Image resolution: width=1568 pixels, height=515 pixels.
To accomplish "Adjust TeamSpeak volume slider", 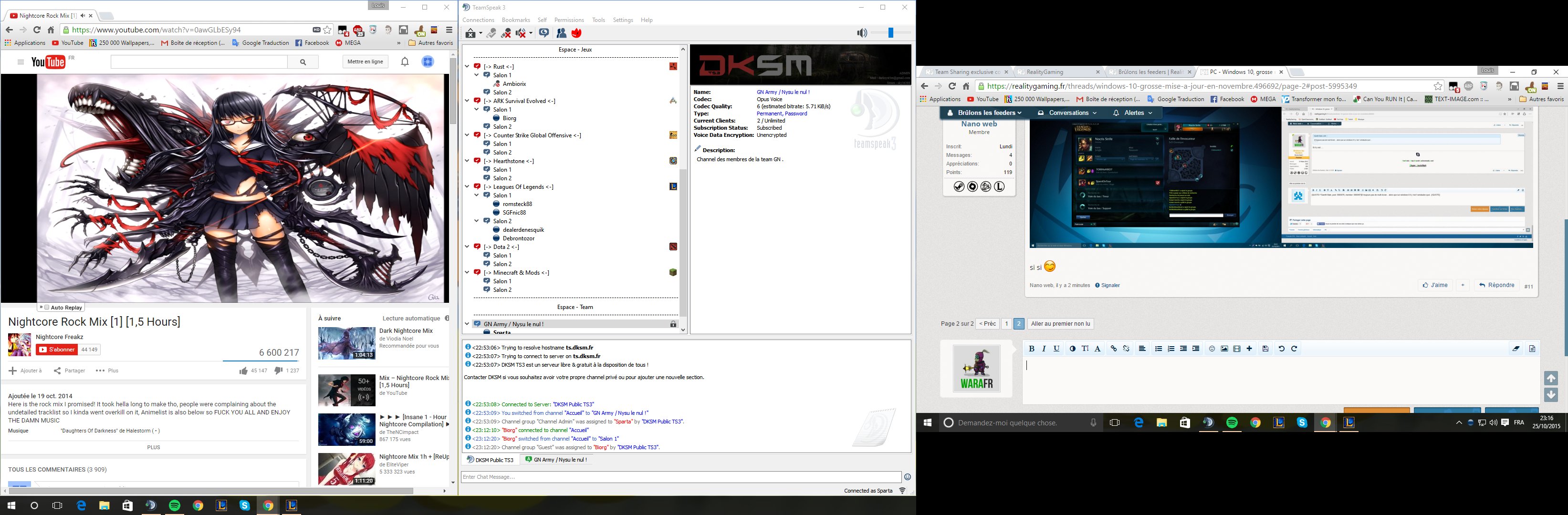I will tap(890, 33).
